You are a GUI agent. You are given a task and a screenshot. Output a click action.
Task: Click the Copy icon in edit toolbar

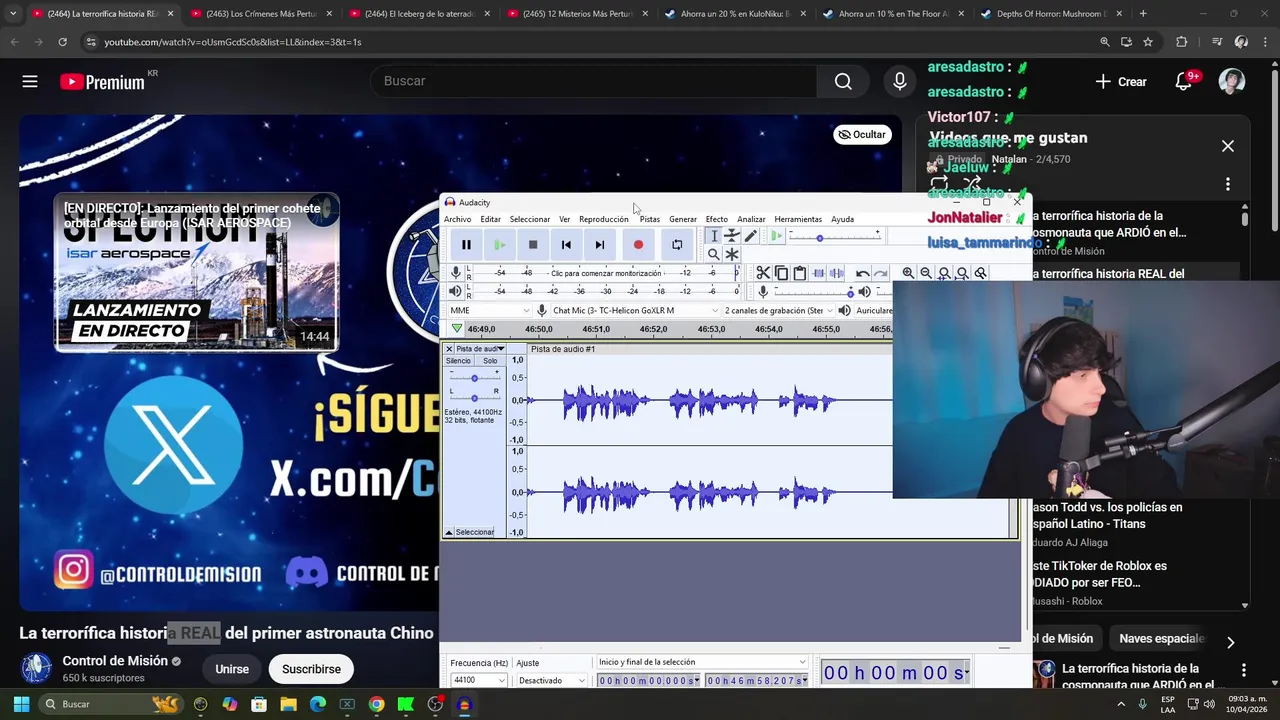click(x=781, y=273)
